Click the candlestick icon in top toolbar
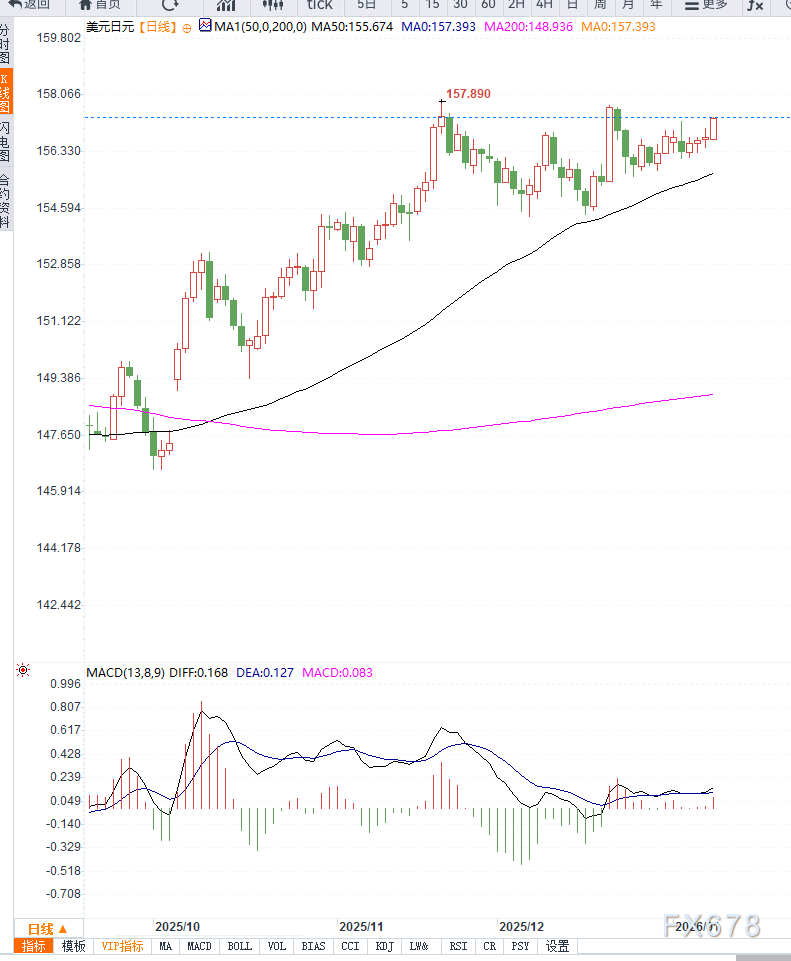 (x=273, y=5)
